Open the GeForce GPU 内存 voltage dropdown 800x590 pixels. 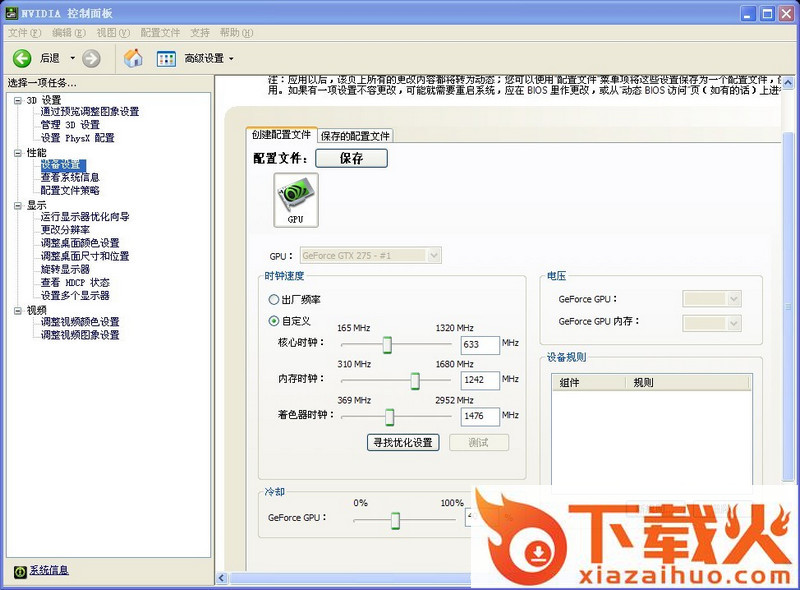point(734,323)
